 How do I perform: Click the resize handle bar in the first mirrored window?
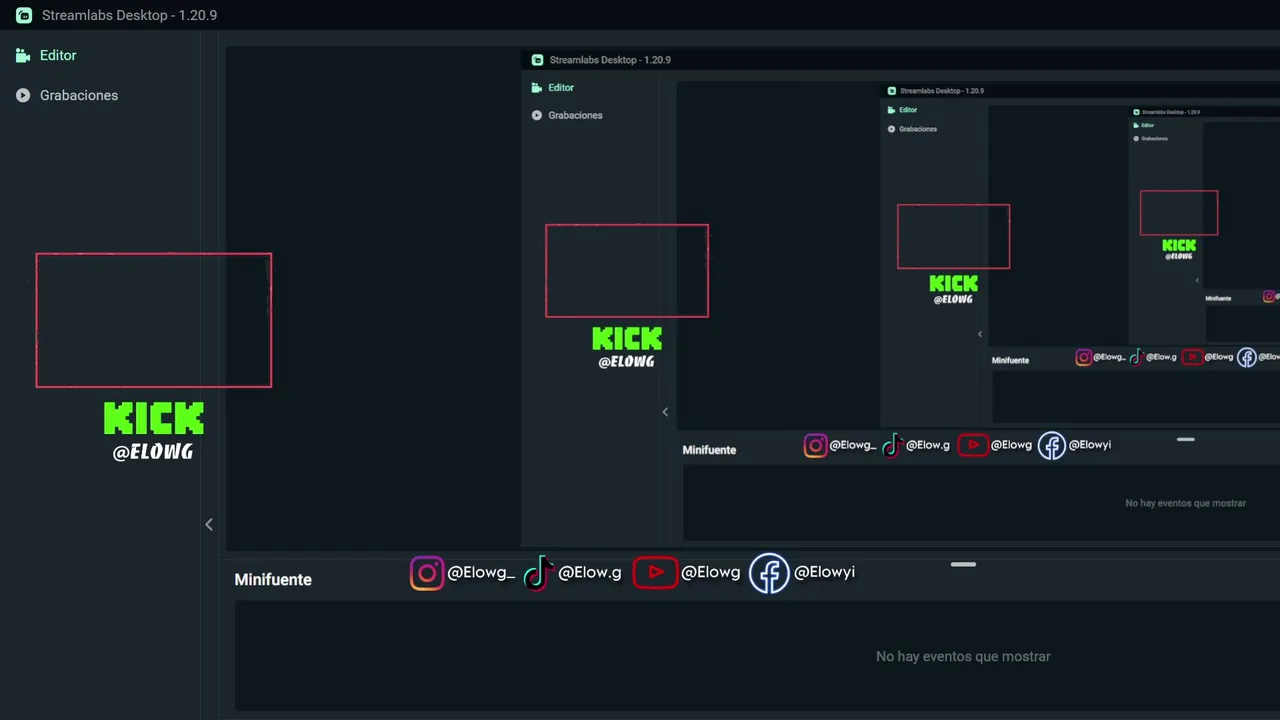(1186, 439)
